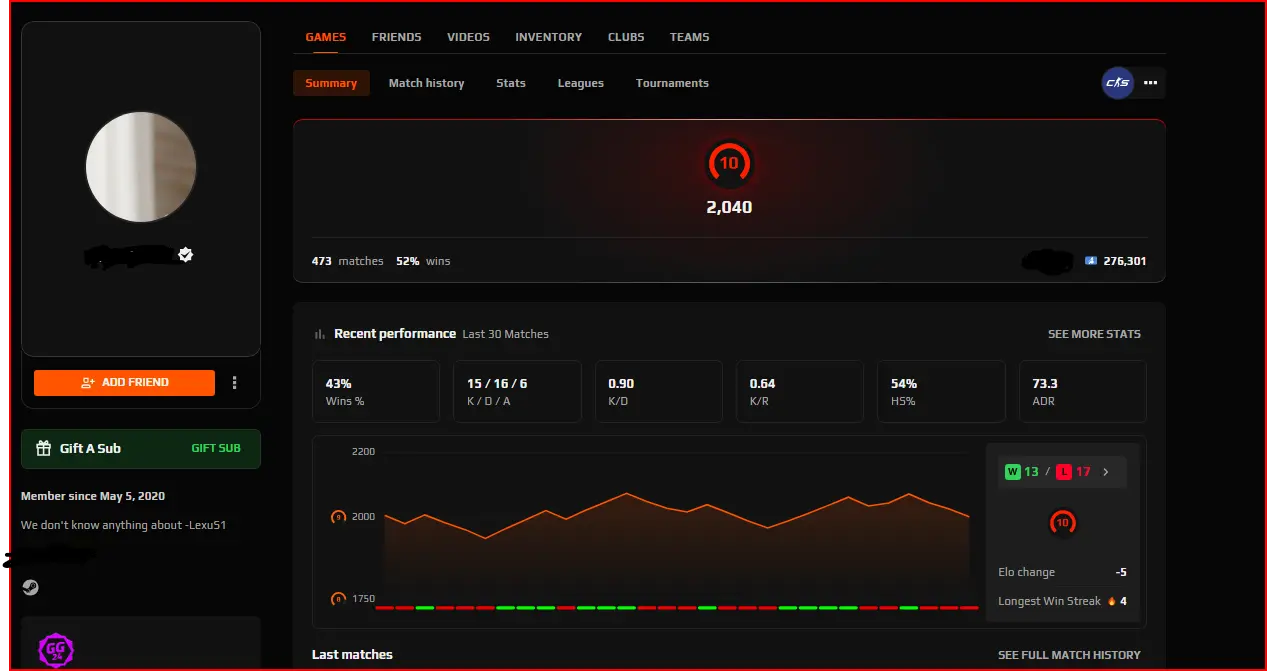The width and height of the screenshot is (1267, 671).
Task: Click the level 9 marker on chart axis
Action: [x=338, y=517]
